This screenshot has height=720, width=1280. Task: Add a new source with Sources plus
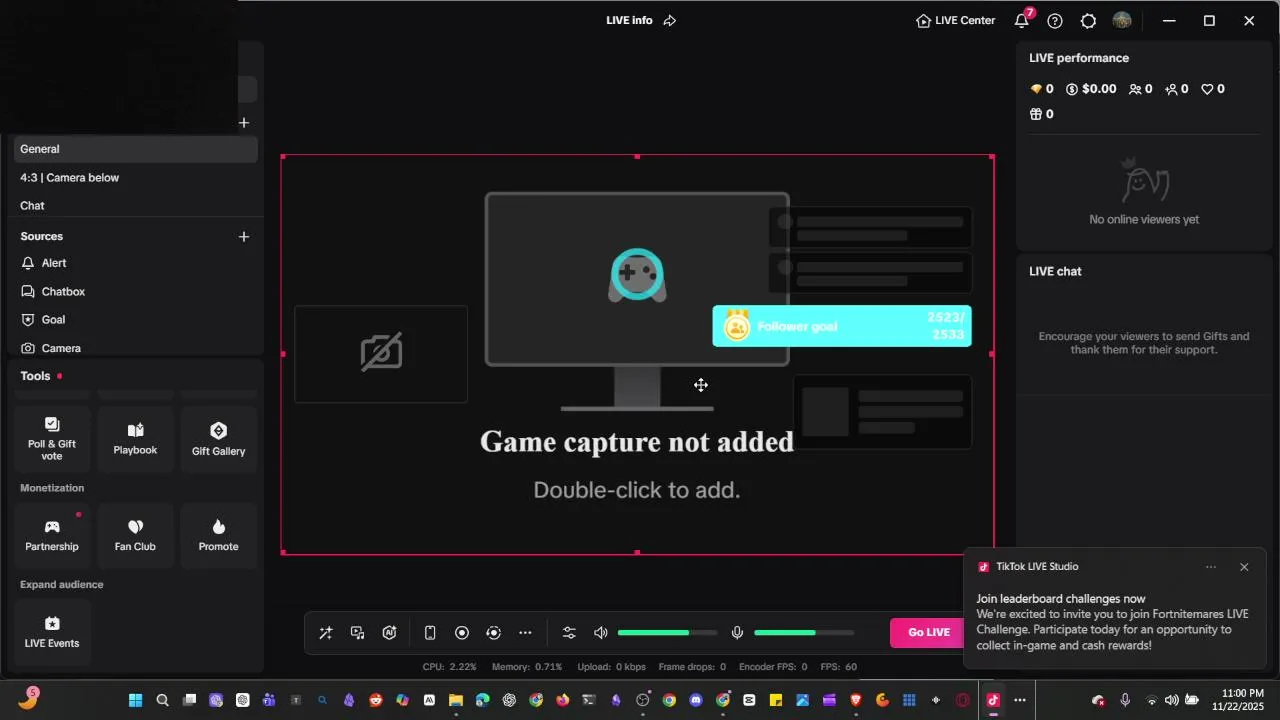click(x=243, y=237)
